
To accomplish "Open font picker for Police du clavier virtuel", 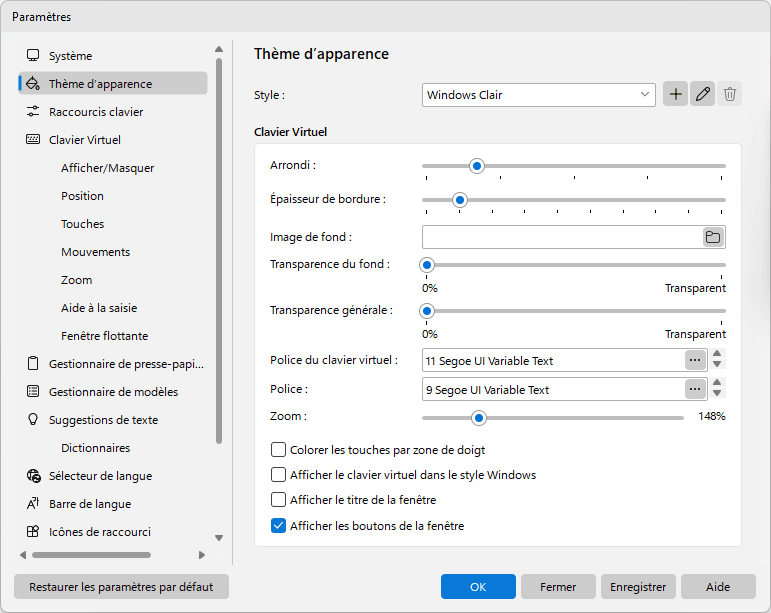I will point(695,361).
